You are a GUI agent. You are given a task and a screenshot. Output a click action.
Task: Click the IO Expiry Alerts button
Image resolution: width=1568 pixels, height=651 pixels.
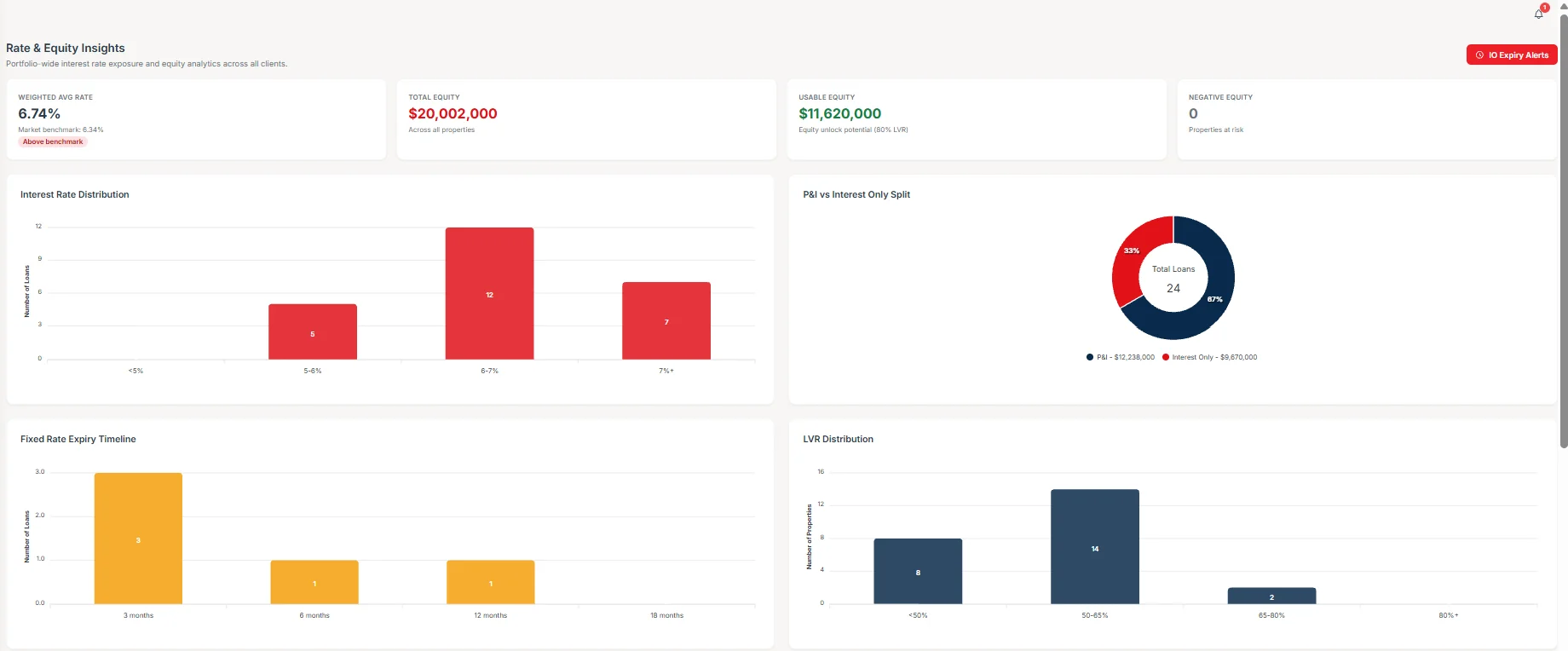(1512, 55)
